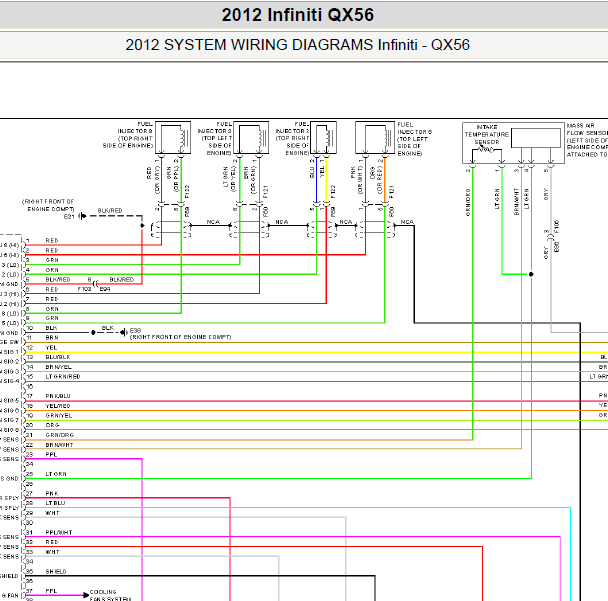608x601 pixels.
Task: Click the mass air flow sensor inner box
Action: tap(535, 138)
